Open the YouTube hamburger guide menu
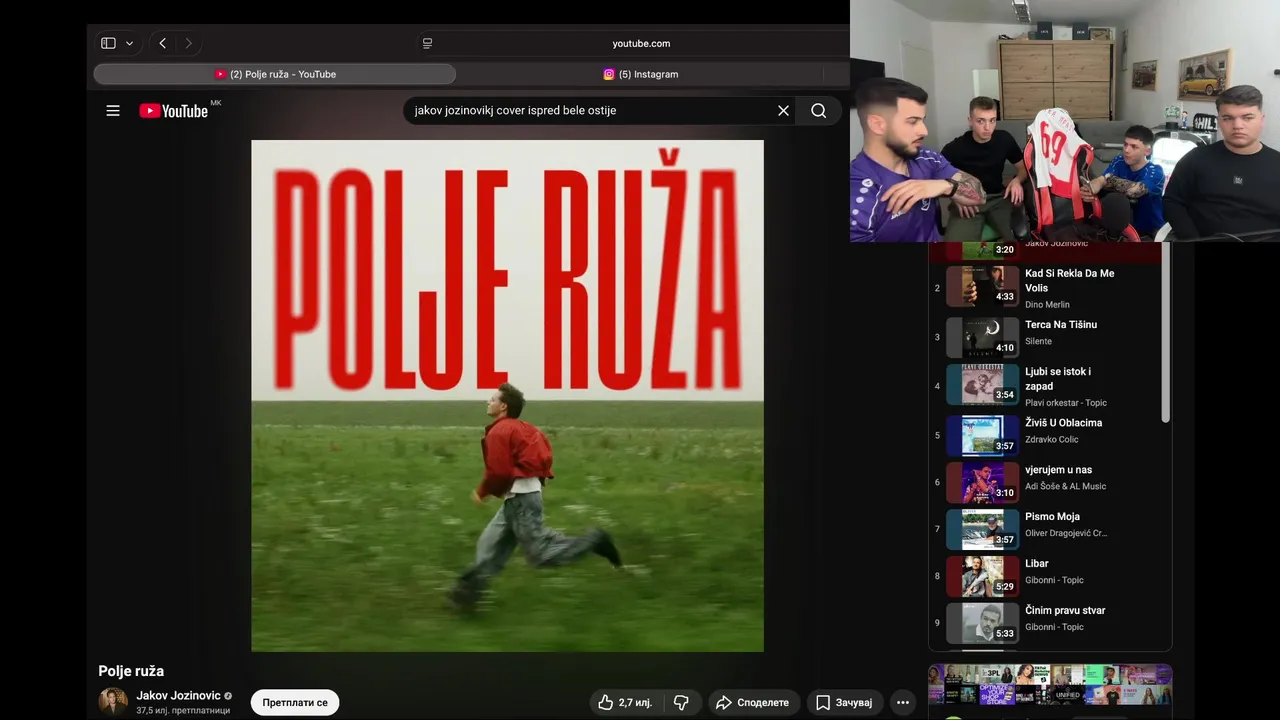The image size is (1280, 720). tap(113, 111)
